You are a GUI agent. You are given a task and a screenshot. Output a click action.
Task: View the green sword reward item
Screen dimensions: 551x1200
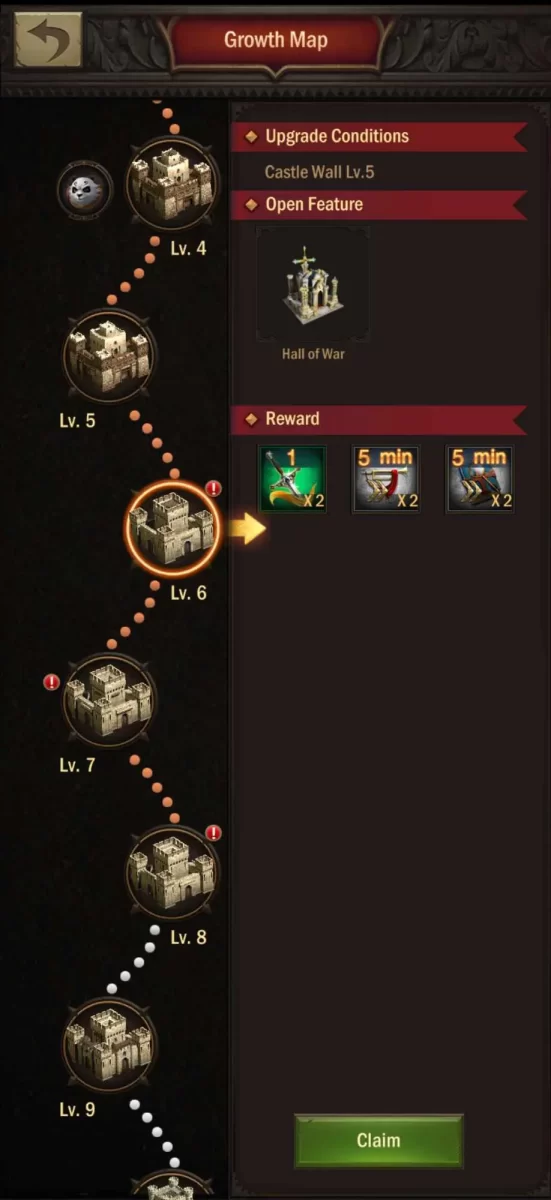293,479
